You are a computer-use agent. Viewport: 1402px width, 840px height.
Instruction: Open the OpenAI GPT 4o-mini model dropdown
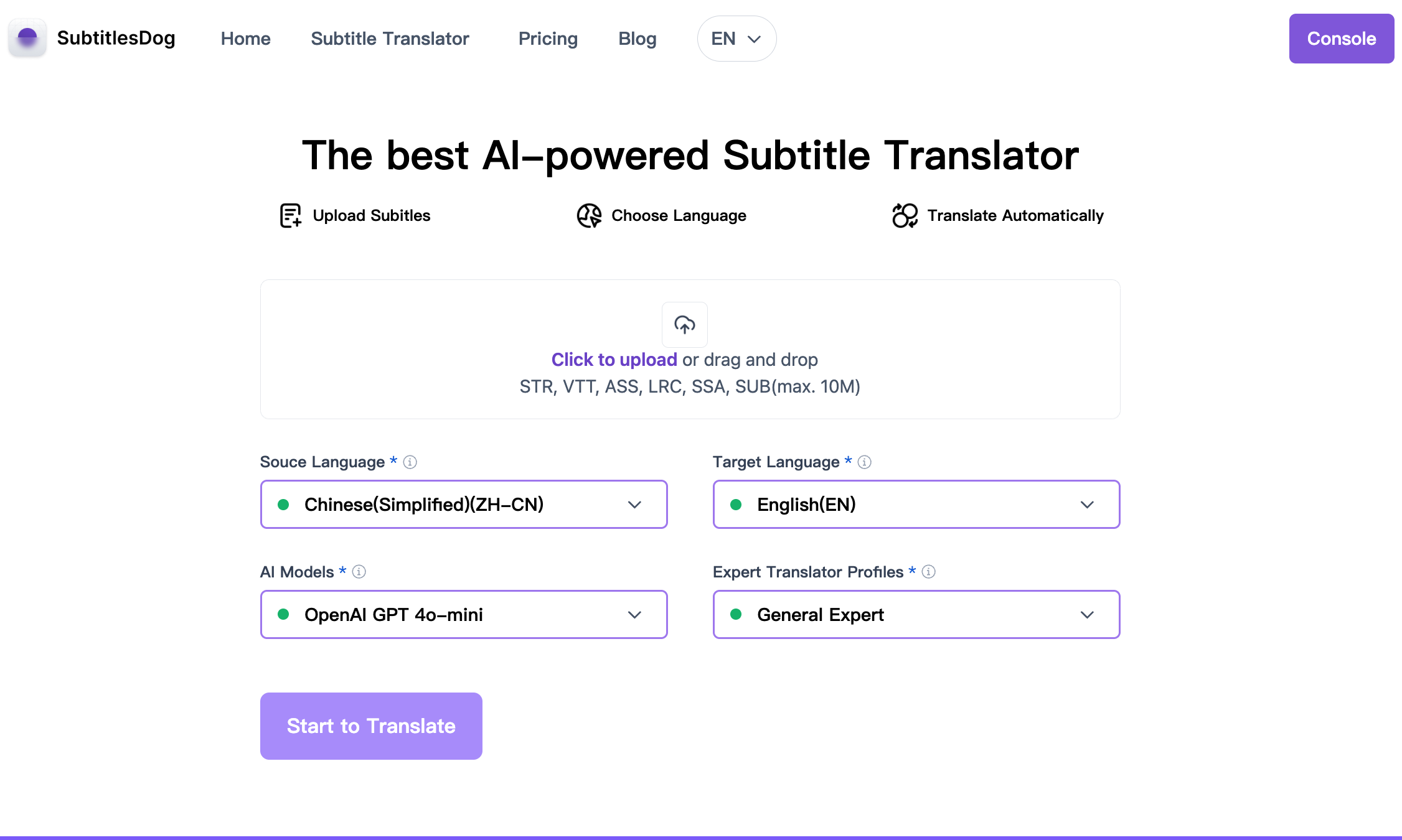click(x=464, y=615)
